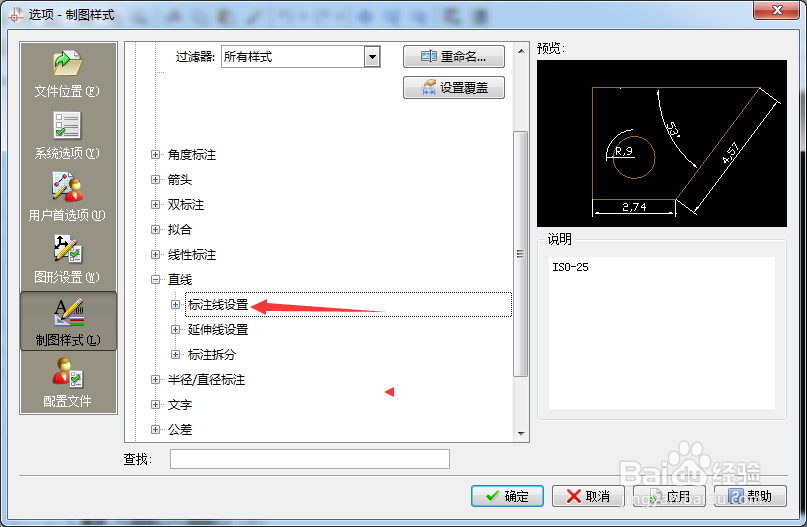The height and width of the screenshot is (527, 807).
Task: Select the 拟合 tree item
Action: [x=180, y=230]
